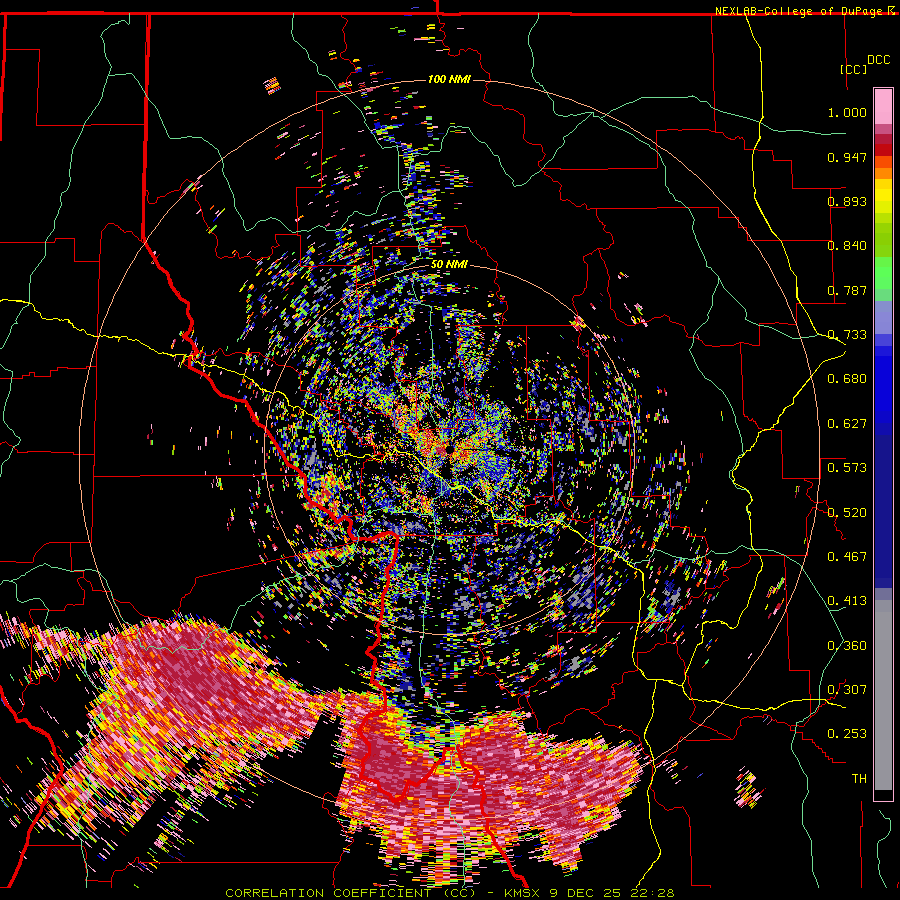Viewport: 900px width, 900px height.
Task: Select the 0.467 scale value
Action: coord(847,557)
